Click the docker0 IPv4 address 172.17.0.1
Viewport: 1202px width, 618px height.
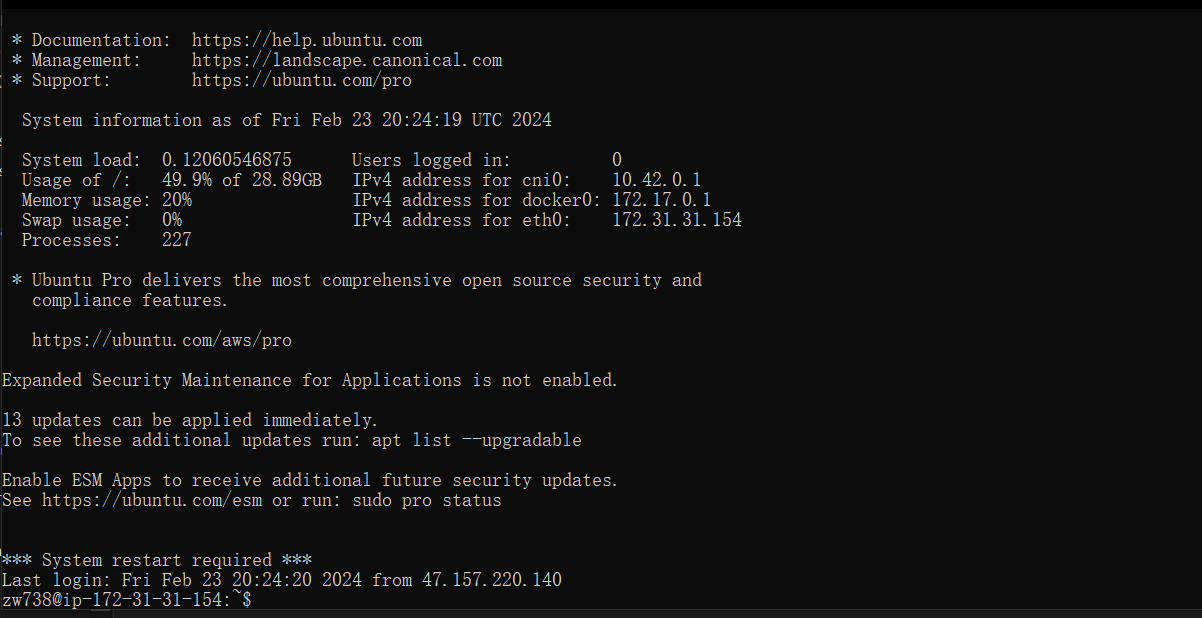pos(662,200)
